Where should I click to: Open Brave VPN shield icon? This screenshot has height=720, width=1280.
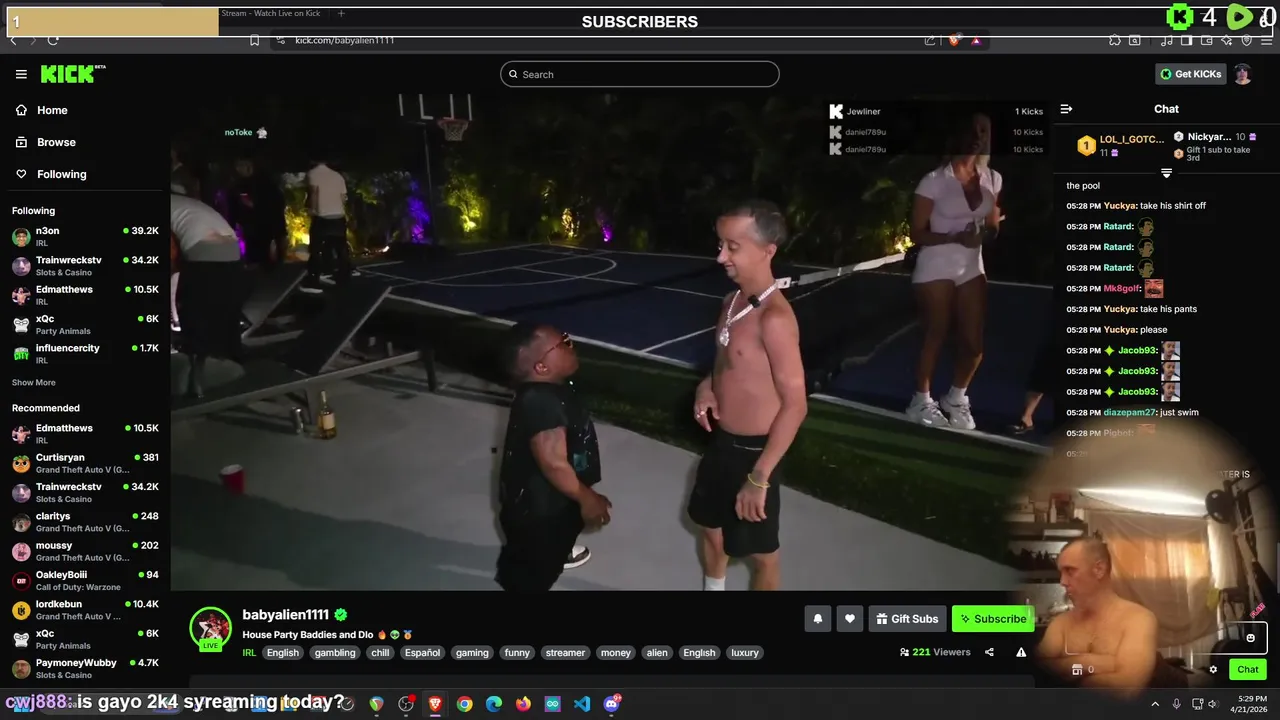point(1246,40)
